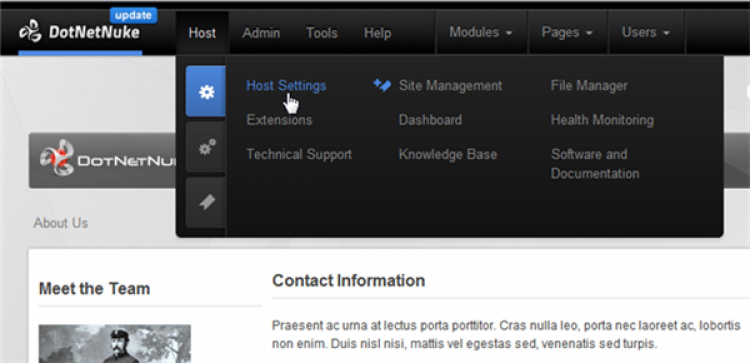The height and width of the screenshot is (363, 750).
Task: Go to About Us page
Action: tap(61, 223)
